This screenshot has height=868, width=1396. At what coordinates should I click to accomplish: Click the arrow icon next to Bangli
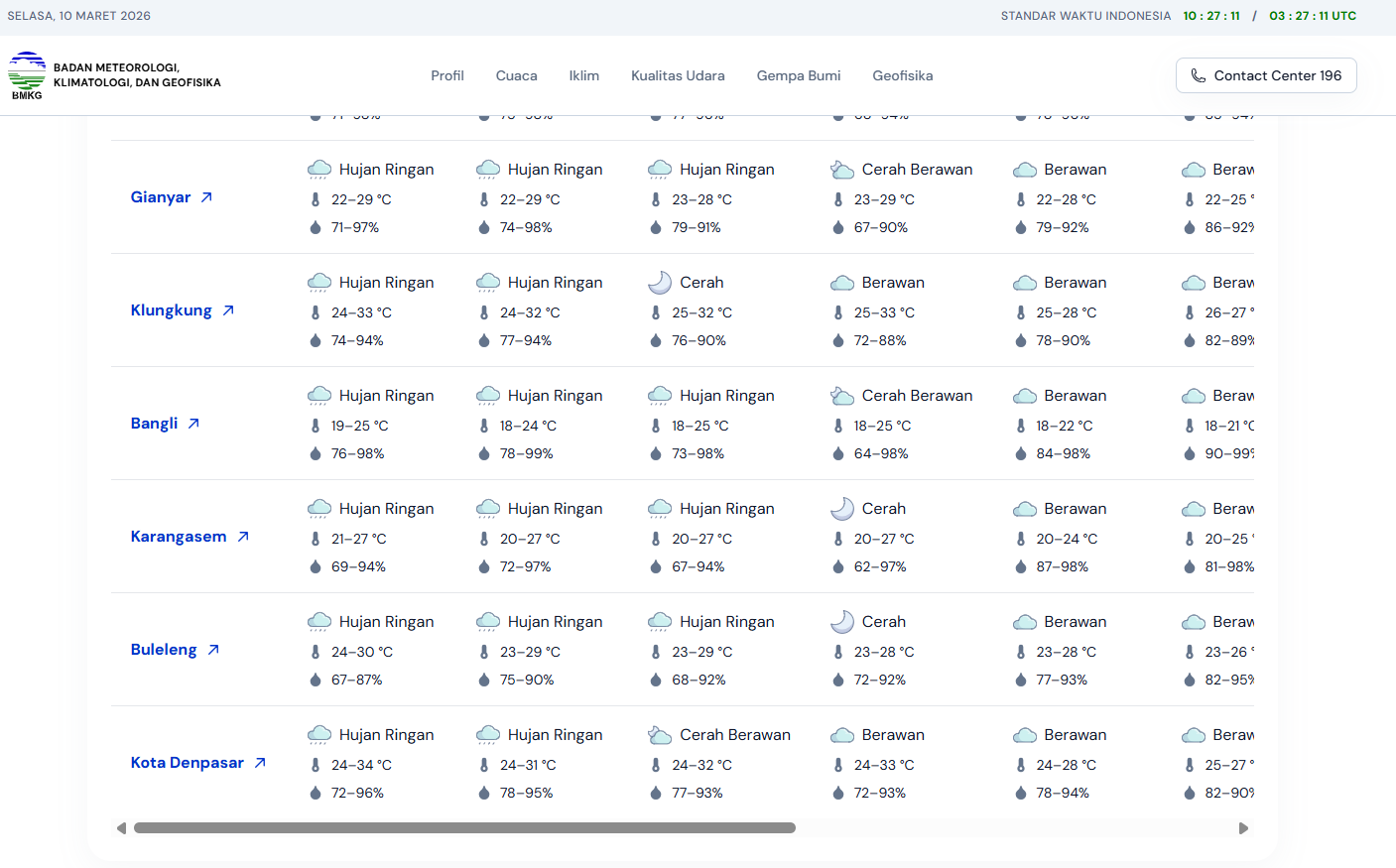(193, 424)
